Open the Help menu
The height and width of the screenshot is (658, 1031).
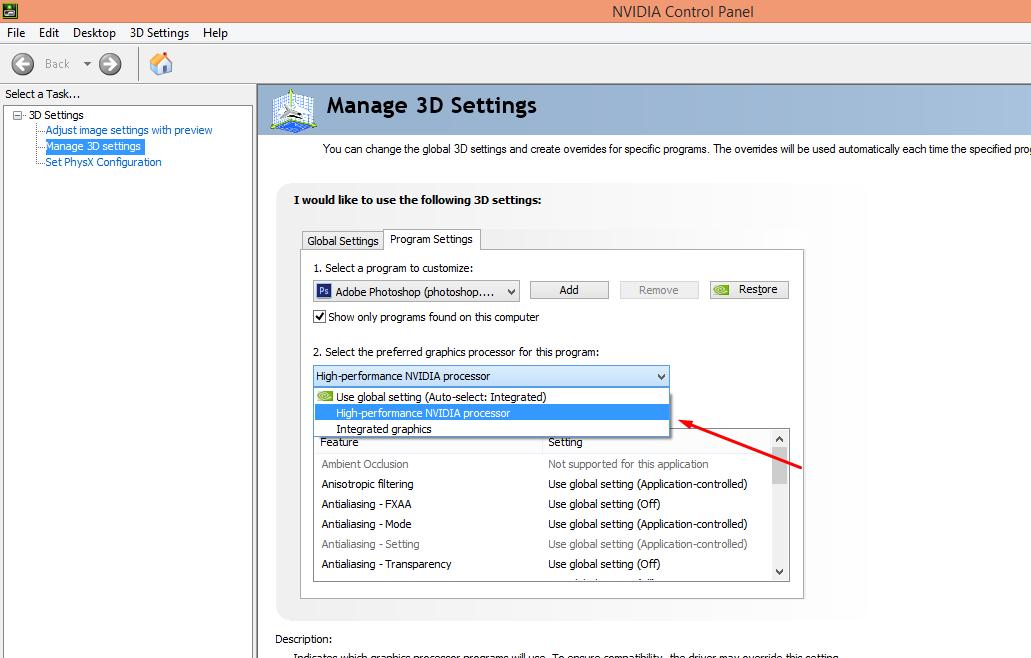point(215,33)
